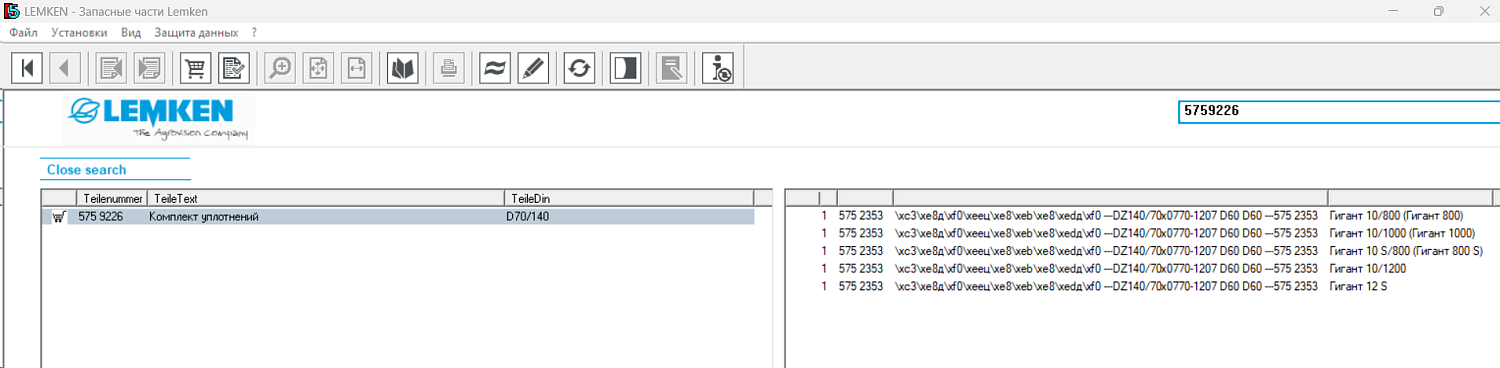
Task: Select the Гигант 10/800 (Гигант 800) row
Action: click(x=1143, y=215)
